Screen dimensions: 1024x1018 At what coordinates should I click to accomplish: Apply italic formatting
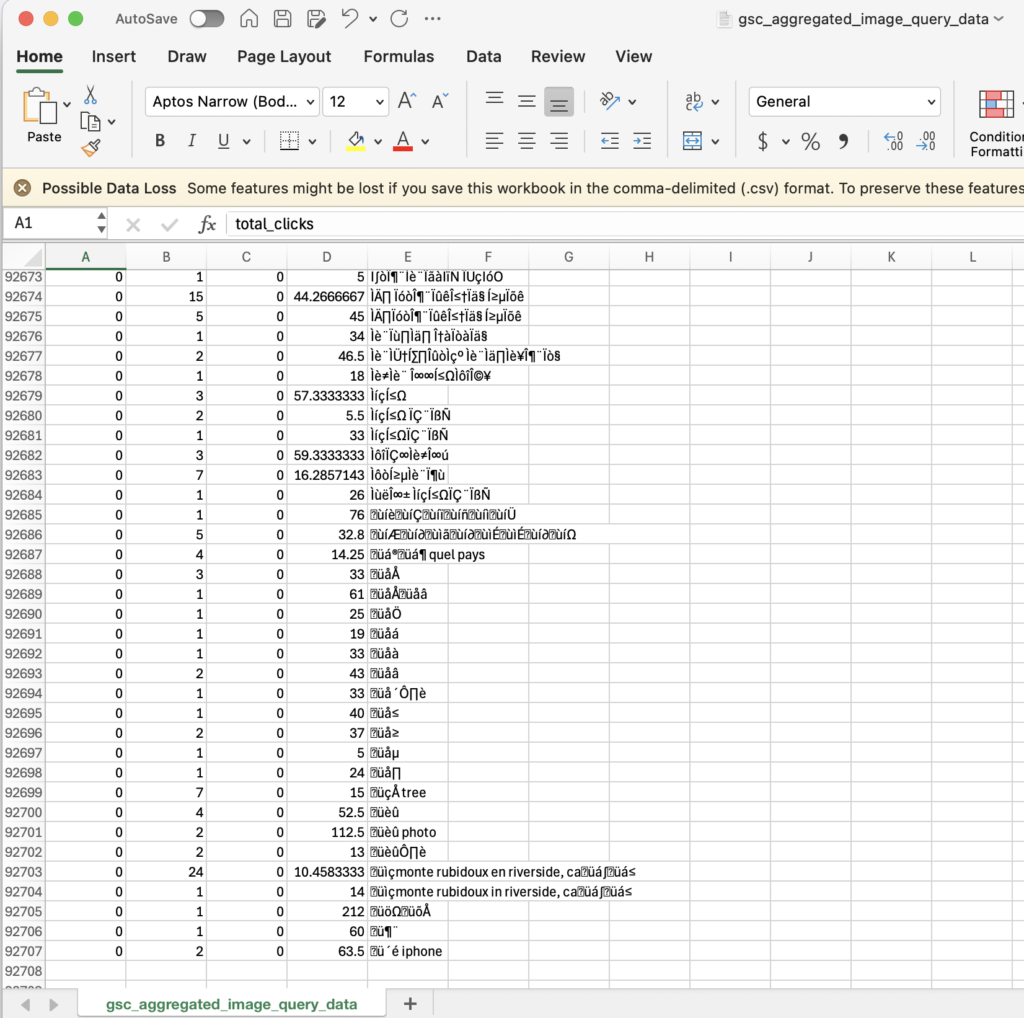(191, 140)
